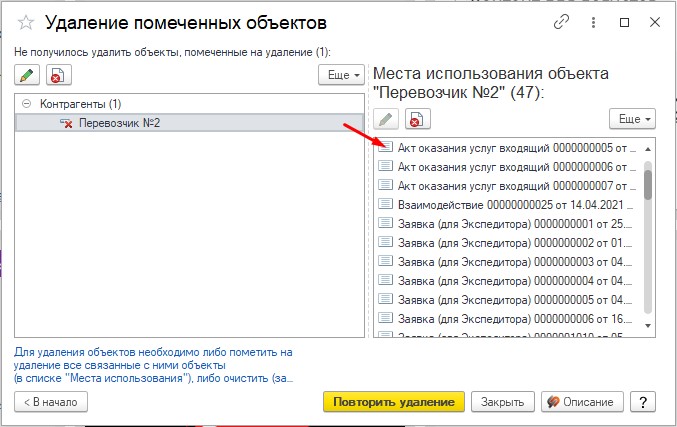
Task: Open help with the question mark button
Action: (x=643, y=402)
